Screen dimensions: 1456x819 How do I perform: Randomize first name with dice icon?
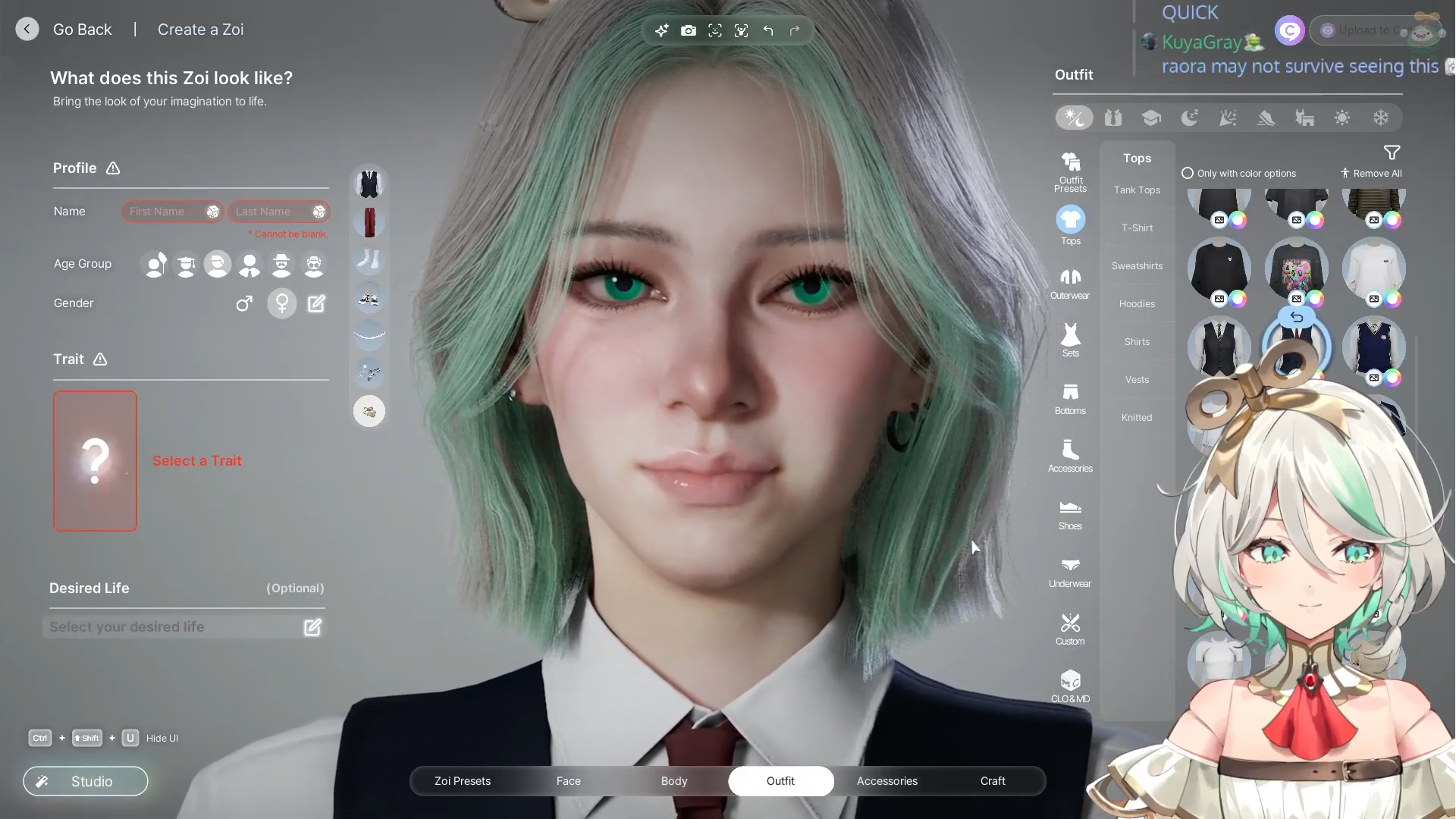tap(213, 212)
